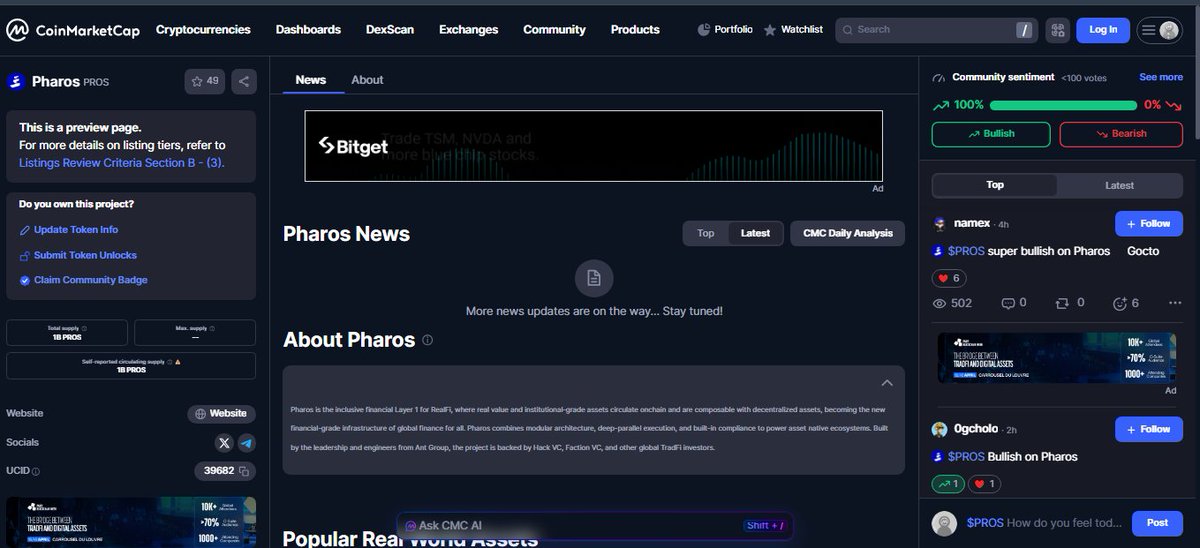The height and width of the screenshot is (548, 1200).
Task: Click the Post button
Action: point(1157,523)
